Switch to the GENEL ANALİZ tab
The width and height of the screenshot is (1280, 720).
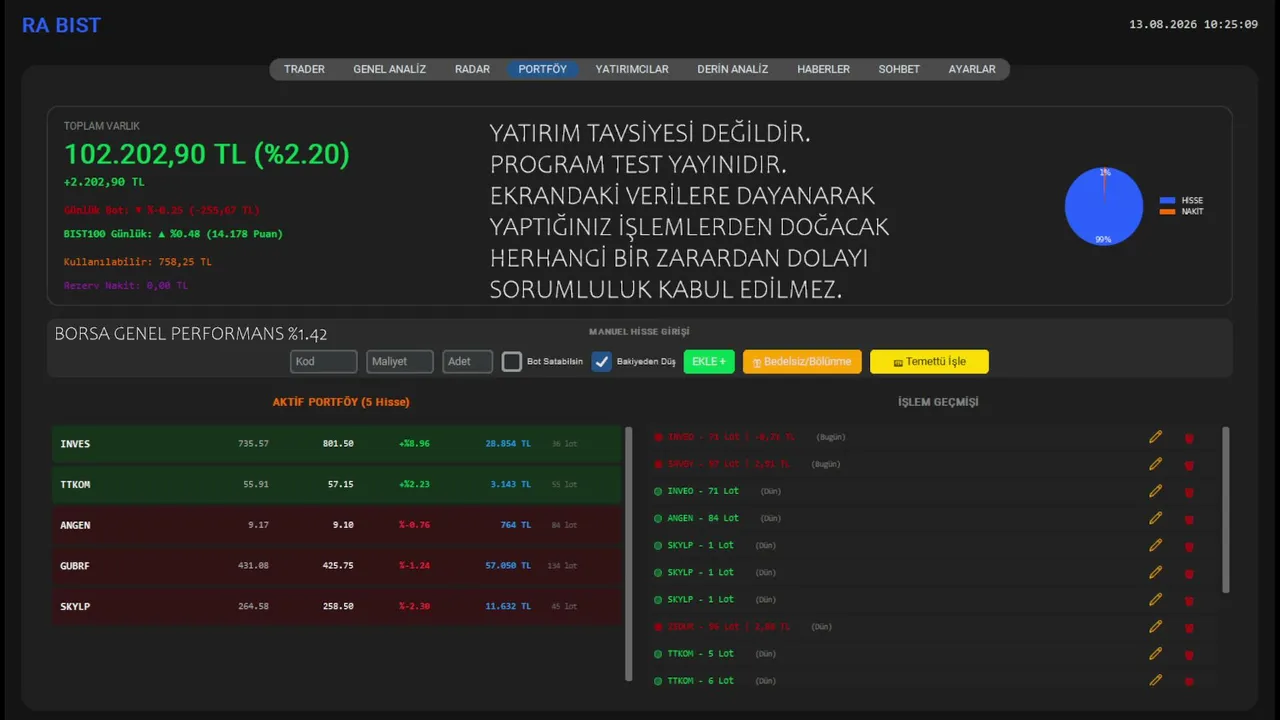pos(389,69)
